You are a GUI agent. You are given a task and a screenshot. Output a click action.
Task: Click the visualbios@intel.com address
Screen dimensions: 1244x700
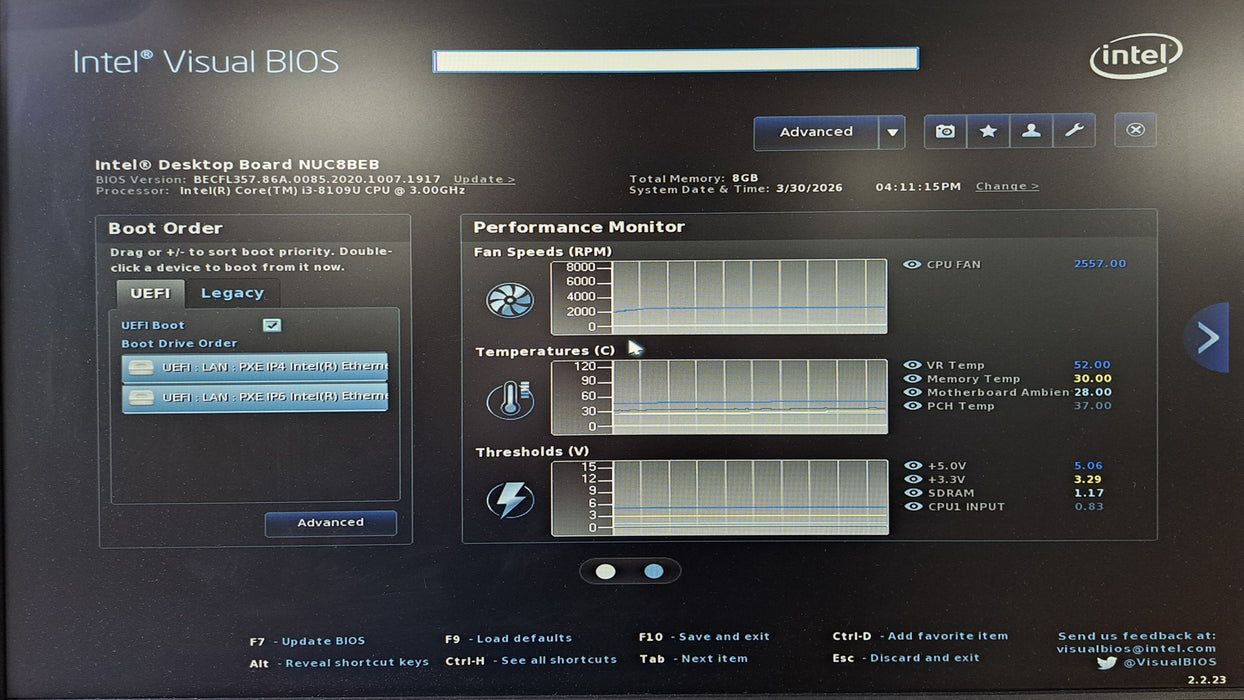click(x=1137, y=648)
